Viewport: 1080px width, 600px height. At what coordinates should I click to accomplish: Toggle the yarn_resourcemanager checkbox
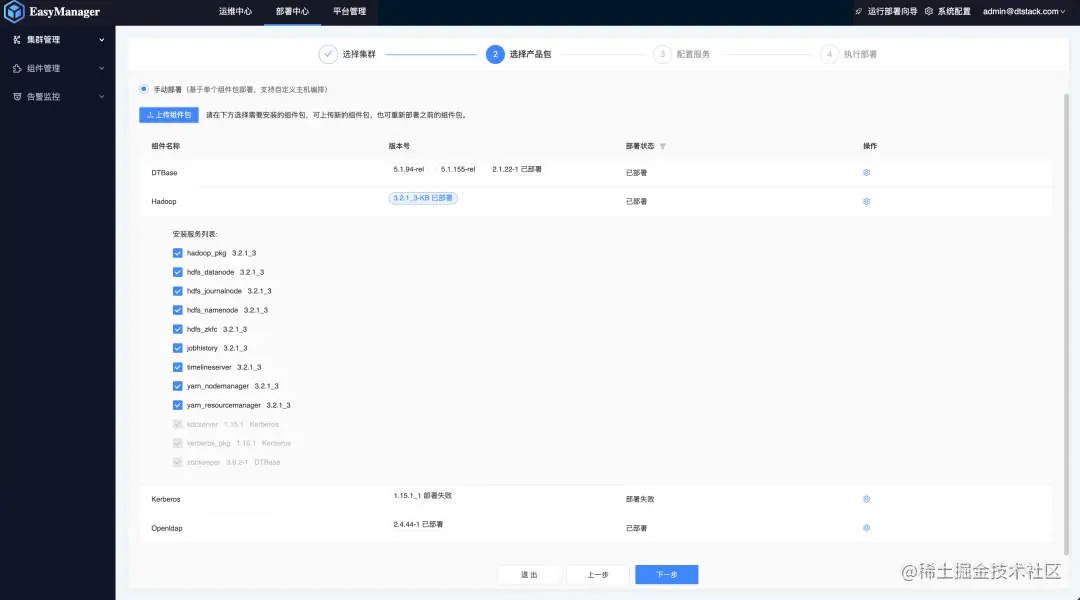tap(178, 405)
